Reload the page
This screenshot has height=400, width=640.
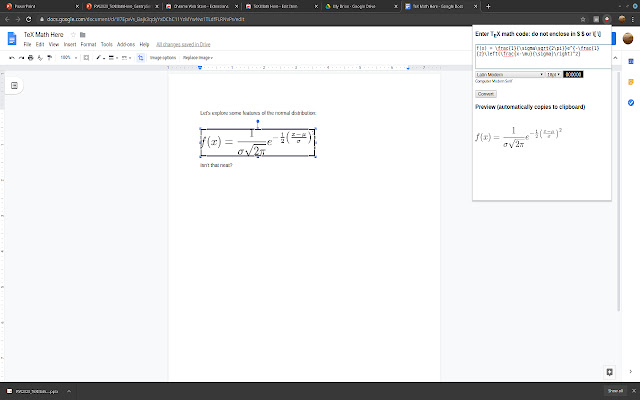coord(29,19)
